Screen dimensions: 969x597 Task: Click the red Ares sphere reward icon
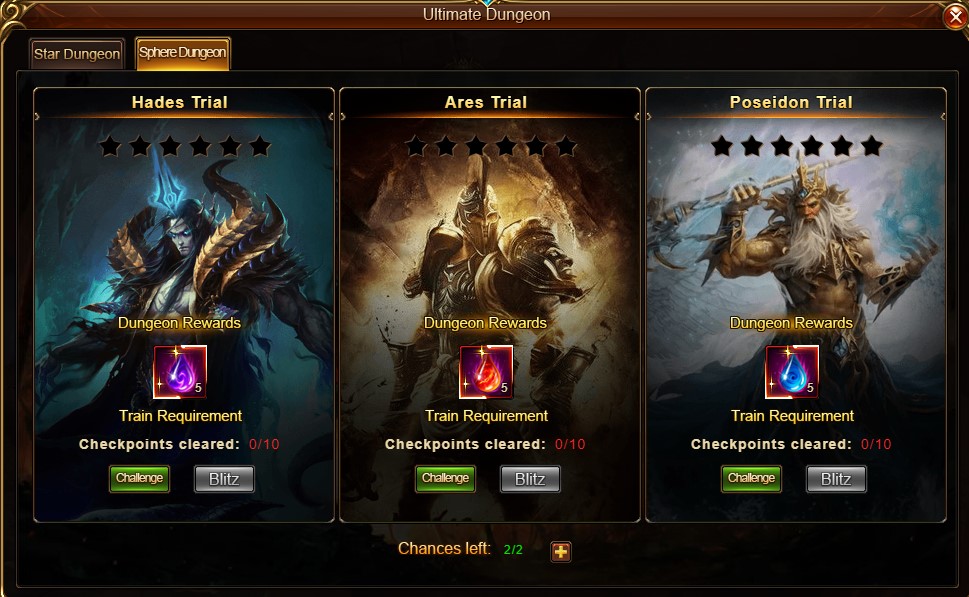click(x=486, y=371)
